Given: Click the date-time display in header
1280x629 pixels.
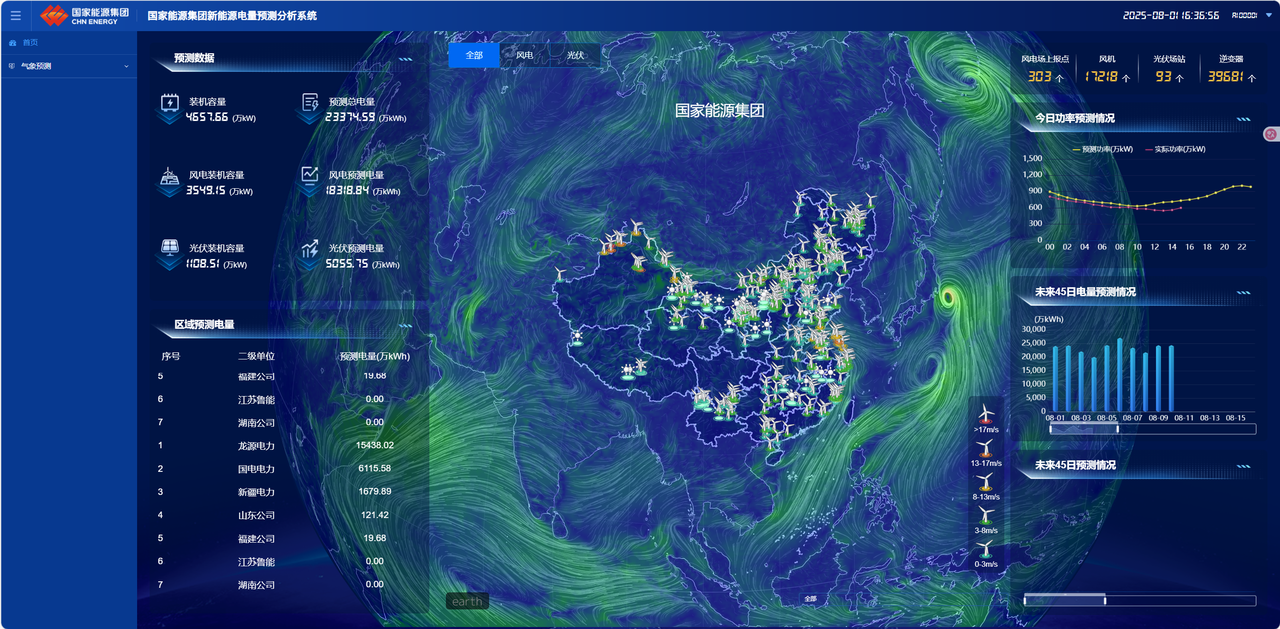Looking at the screenshot, I should [x=1171, y=16].
